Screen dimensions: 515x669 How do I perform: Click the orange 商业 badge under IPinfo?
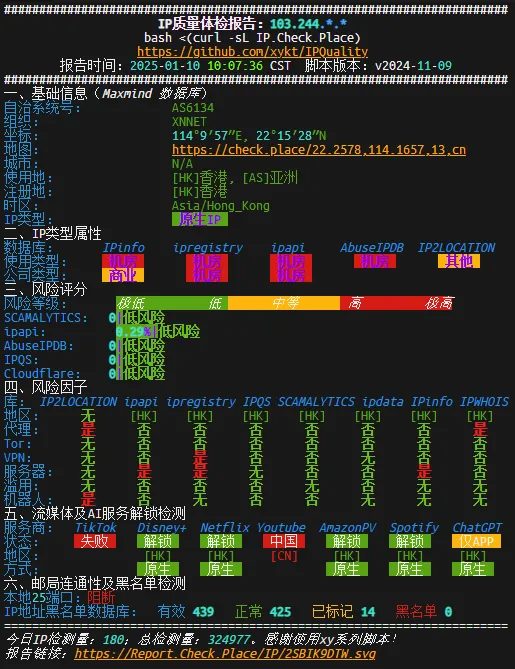123,275
